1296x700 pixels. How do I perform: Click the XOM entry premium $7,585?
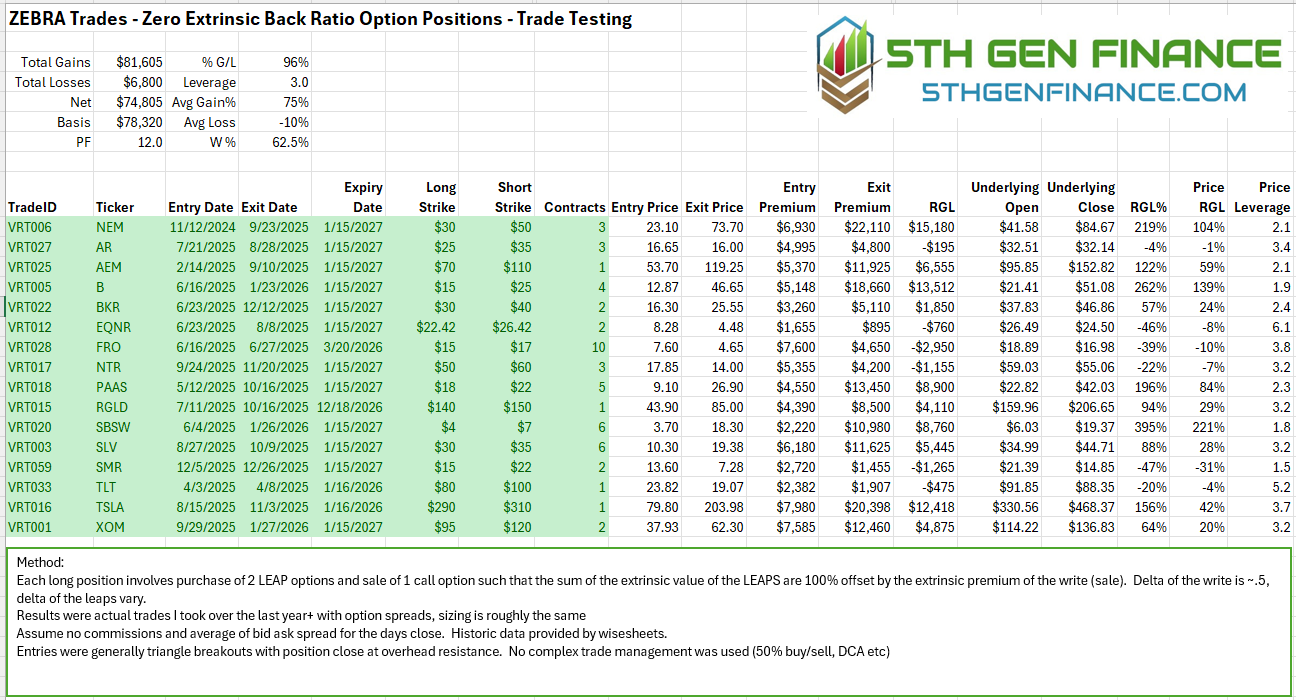point(795,527)
